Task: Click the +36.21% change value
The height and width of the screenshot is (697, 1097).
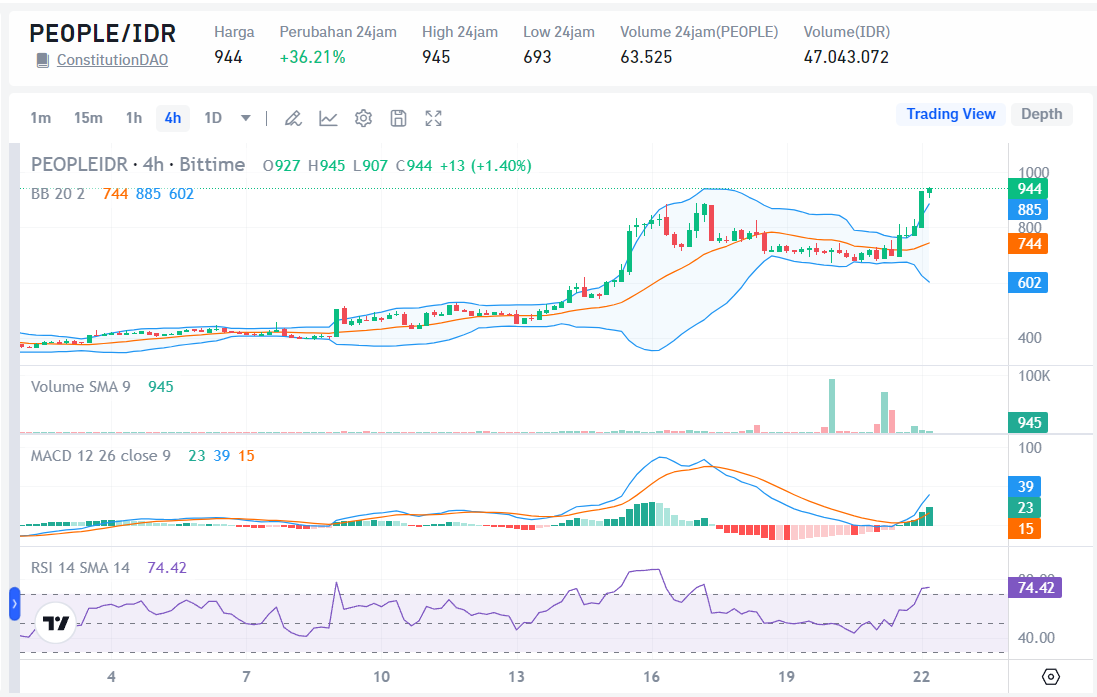Action: (313, 57)
